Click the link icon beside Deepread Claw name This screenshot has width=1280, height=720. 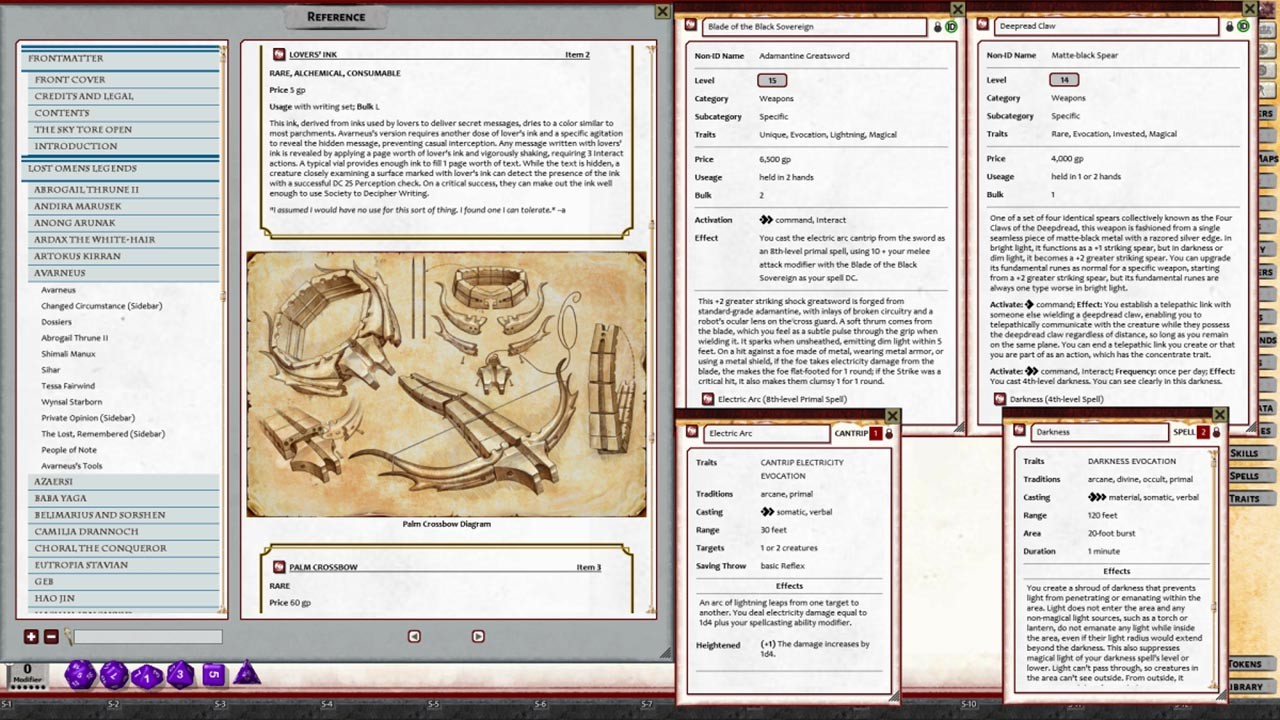tap(980, 27)
